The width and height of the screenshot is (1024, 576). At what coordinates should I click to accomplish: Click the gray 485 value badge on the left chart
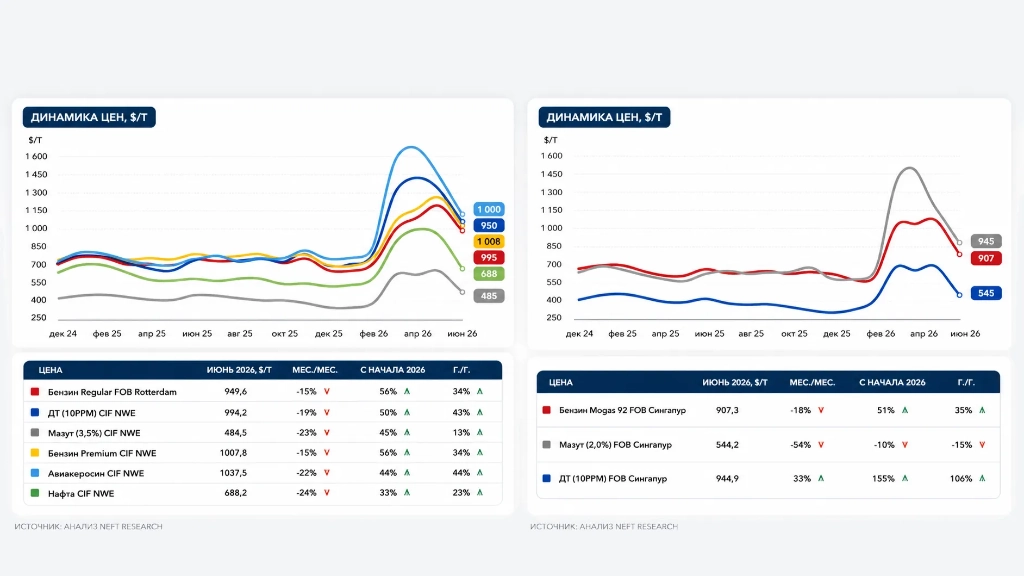488,296
